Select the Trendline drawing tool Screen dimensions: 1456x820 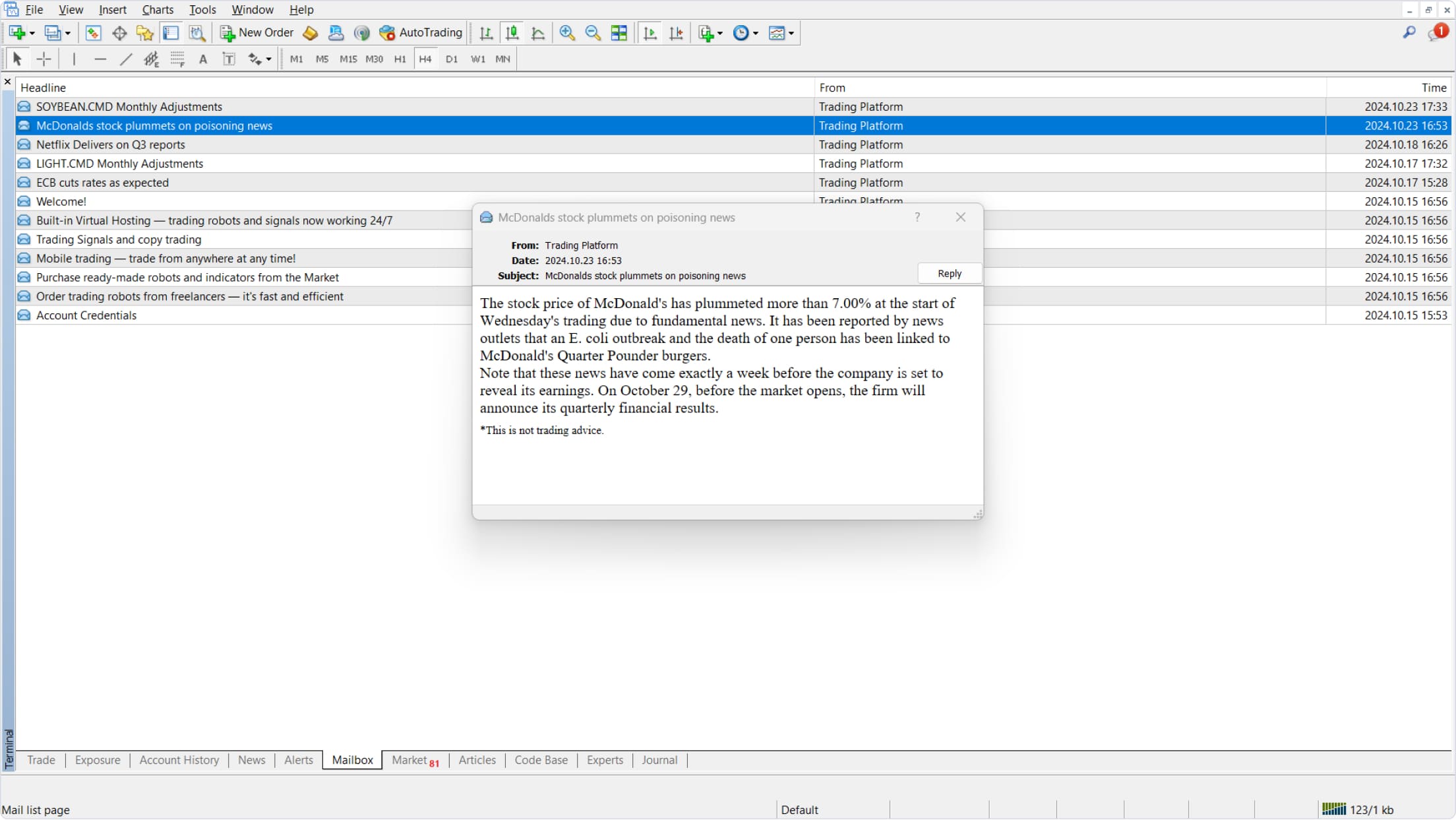pyautogui.click(x=126, y=59)
